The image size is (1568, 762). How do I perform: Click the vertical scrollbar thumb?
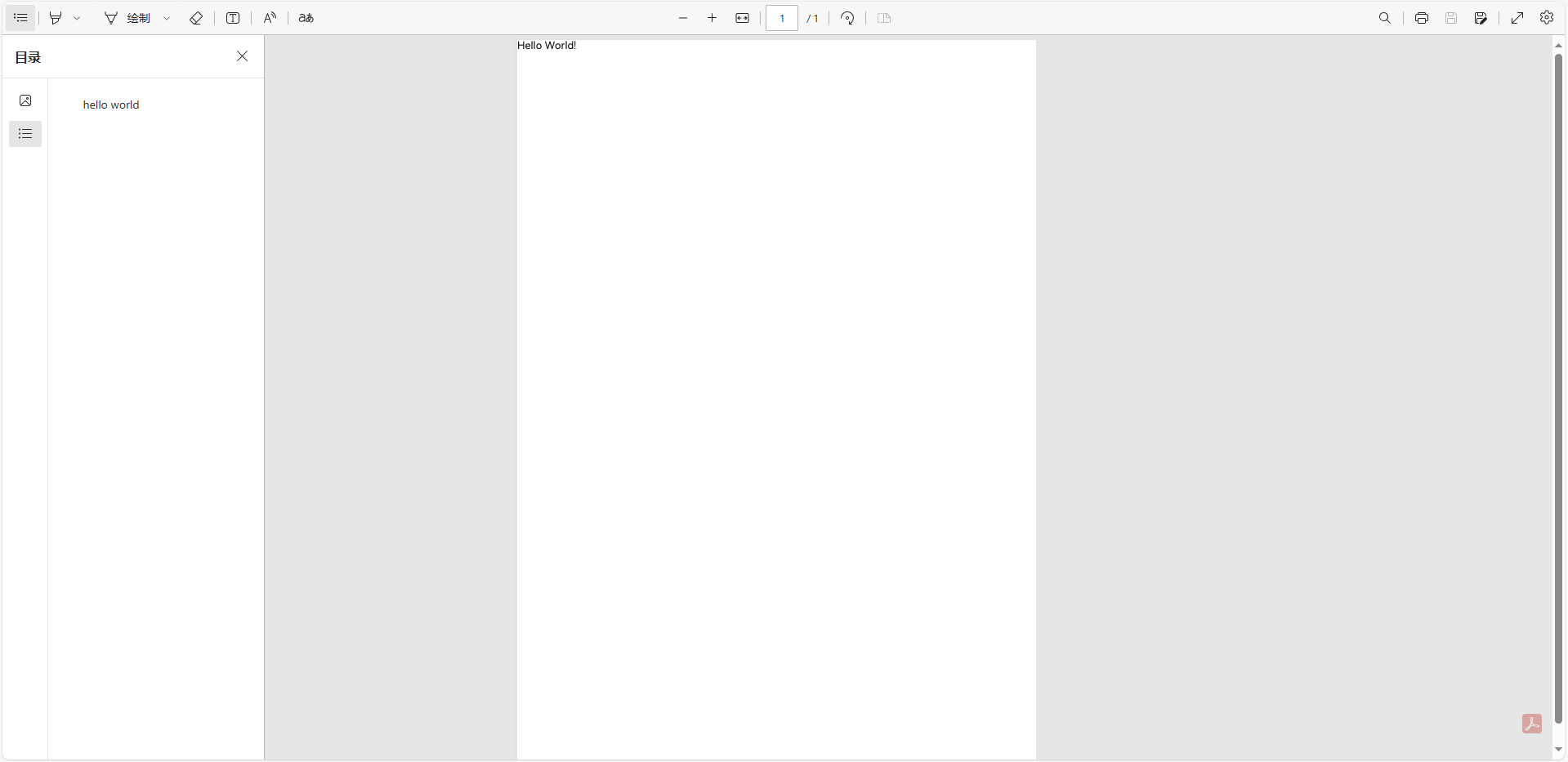[1558, 389]
